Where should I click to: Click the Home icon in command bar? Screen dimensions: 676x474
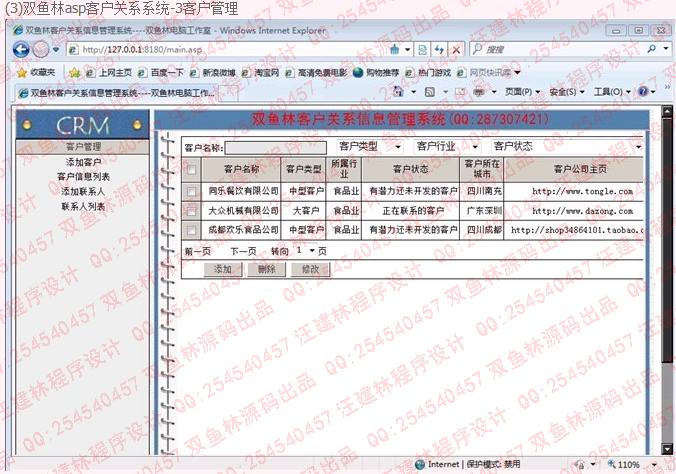tap(398, 91)
